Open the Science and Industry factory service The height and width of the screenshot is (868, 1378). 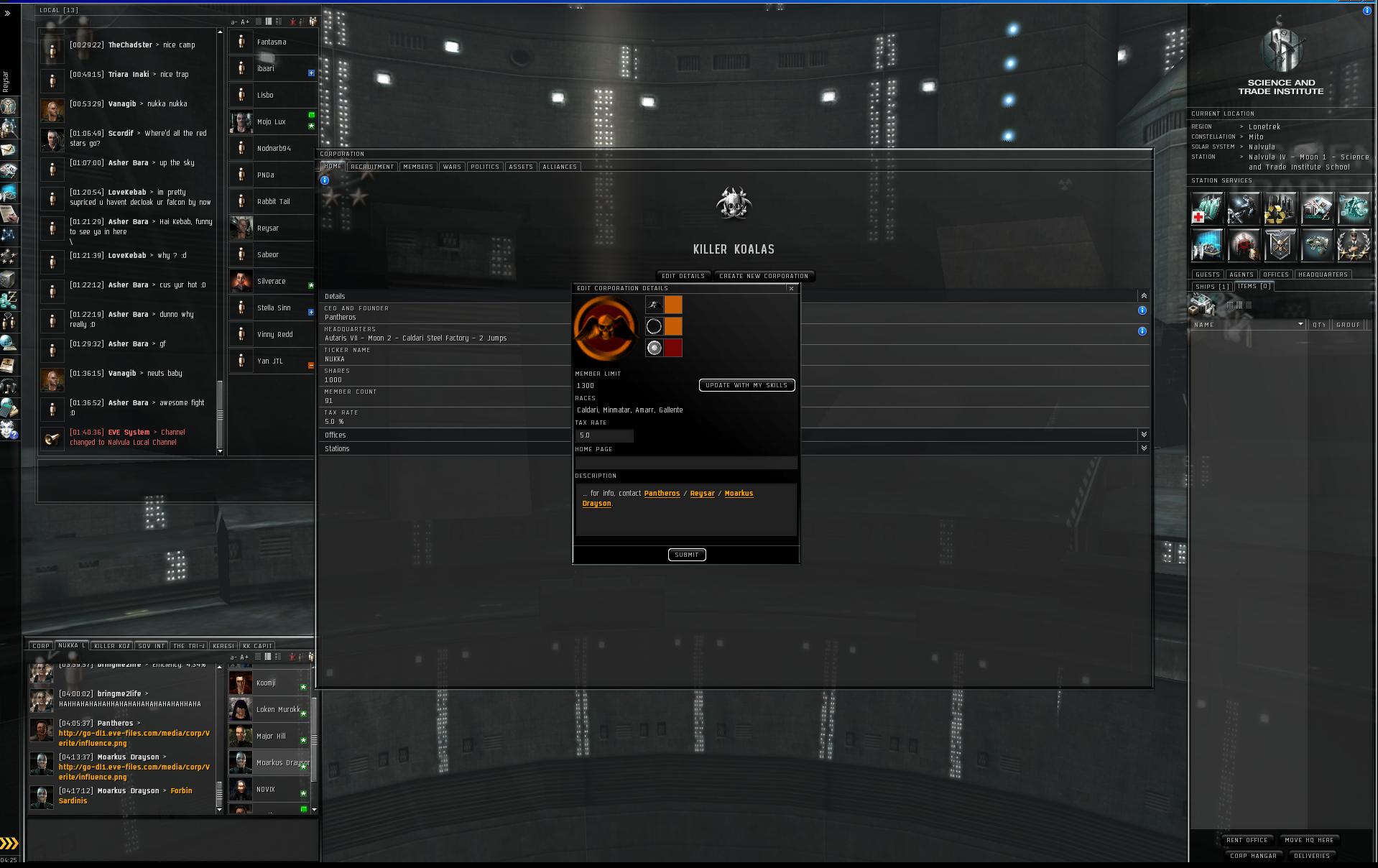pos(1208,245)
